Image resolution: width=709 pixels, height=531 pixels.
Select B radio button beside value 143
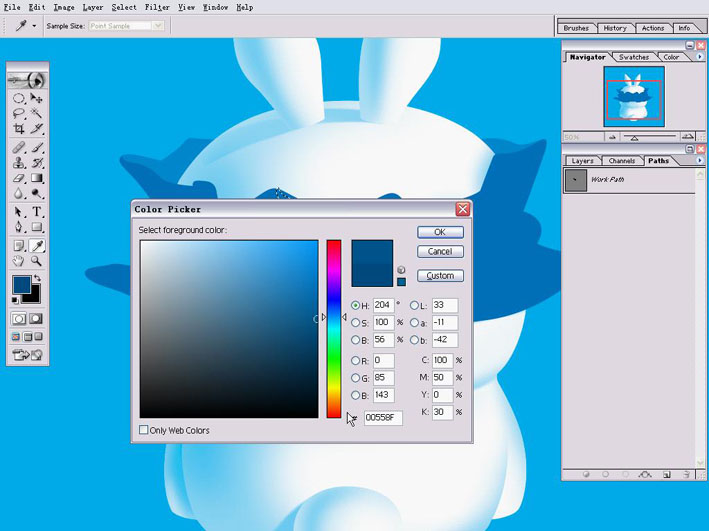click(355, 396)
